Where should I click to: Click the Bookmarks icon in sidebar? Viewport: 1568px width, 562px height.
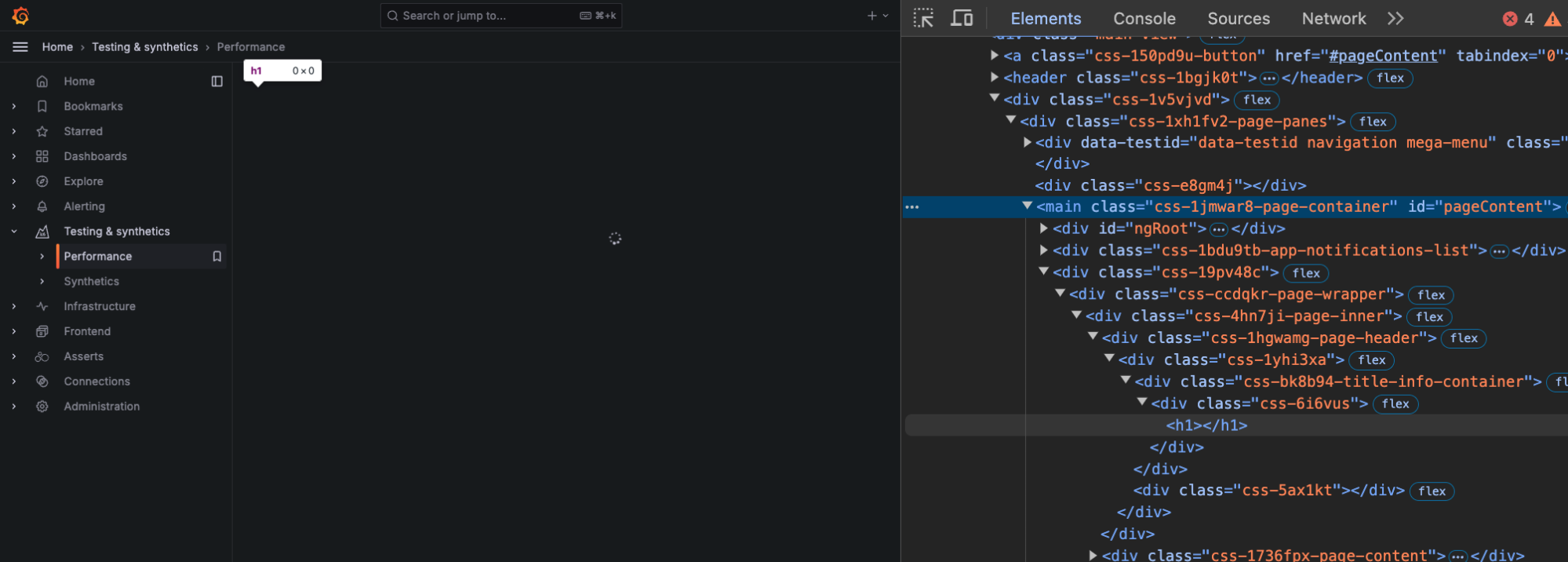pos(42,107)
